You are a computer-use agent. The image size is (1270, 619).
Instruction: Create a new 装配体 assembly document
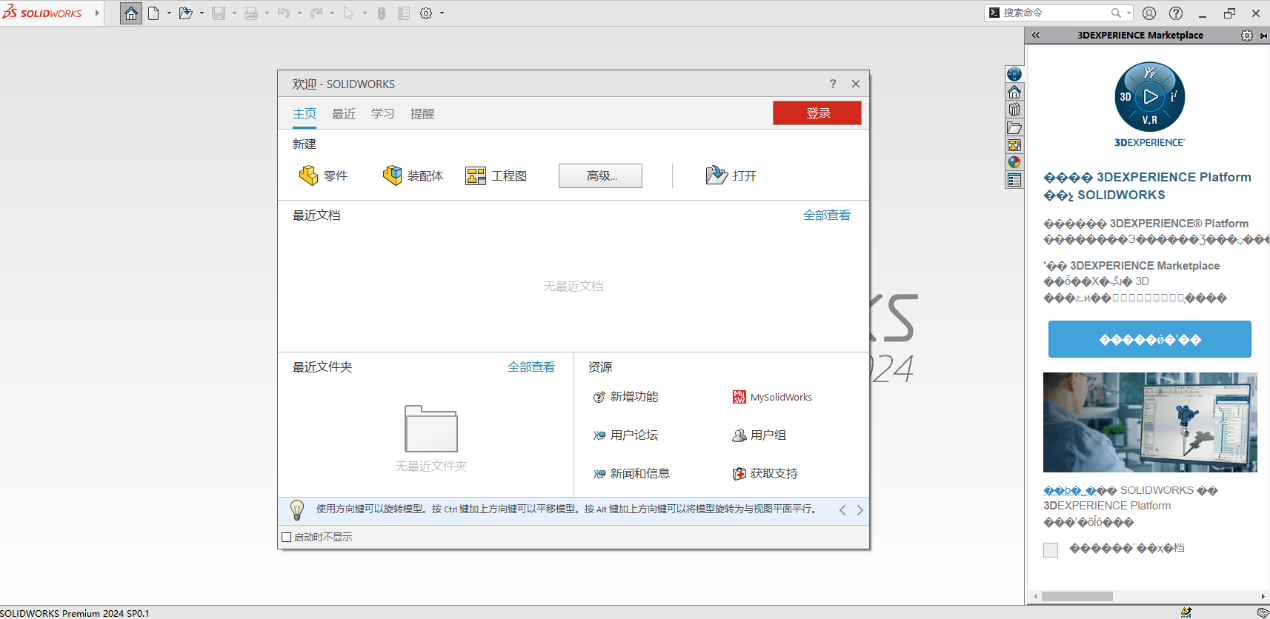click(413, 176)
